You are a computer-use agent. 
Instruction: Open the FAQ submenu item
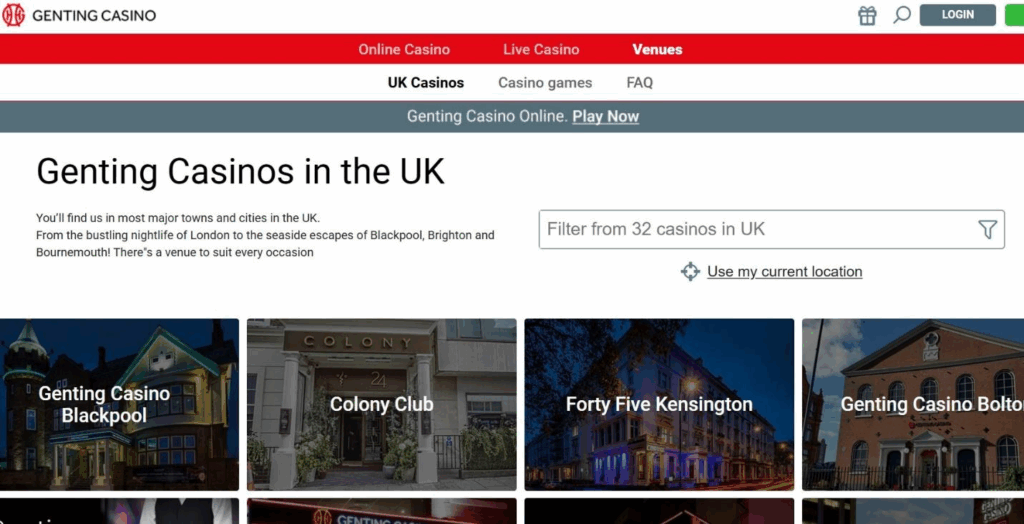639,83
